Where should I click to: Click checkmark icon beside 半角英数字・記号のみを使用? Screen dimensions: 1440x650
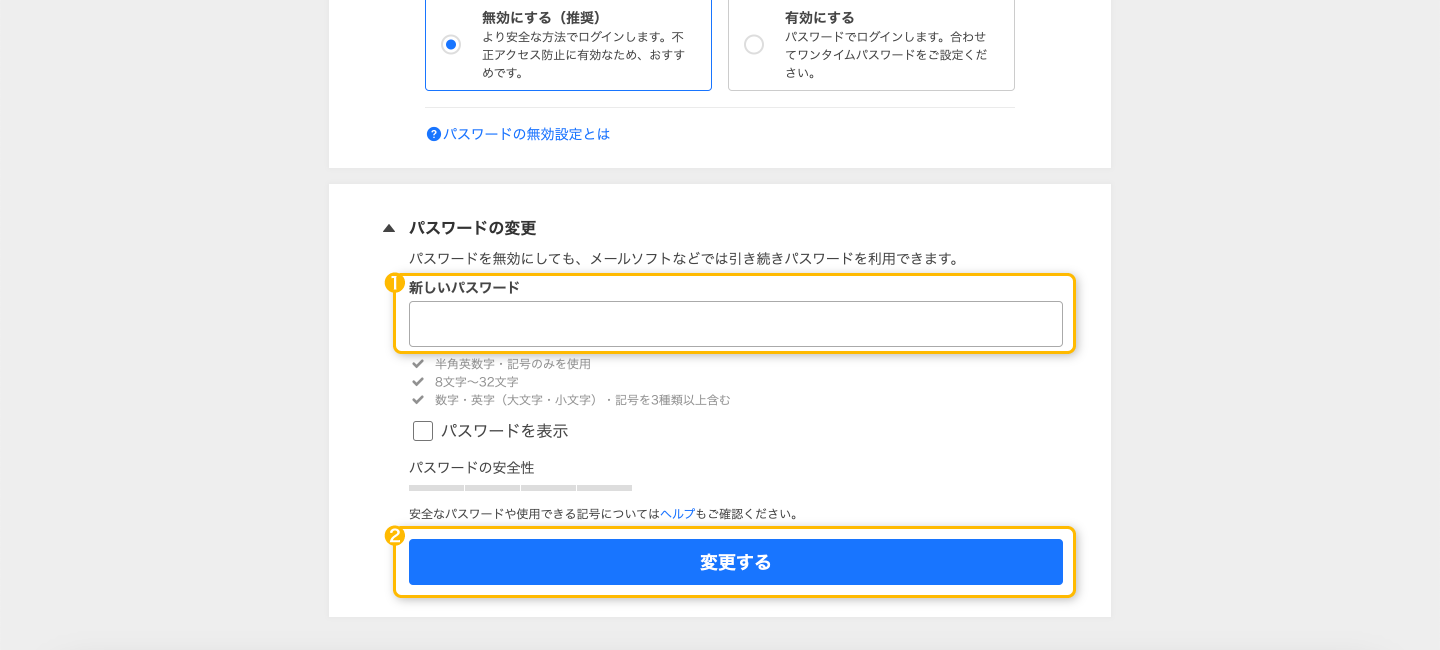point(418,364)
